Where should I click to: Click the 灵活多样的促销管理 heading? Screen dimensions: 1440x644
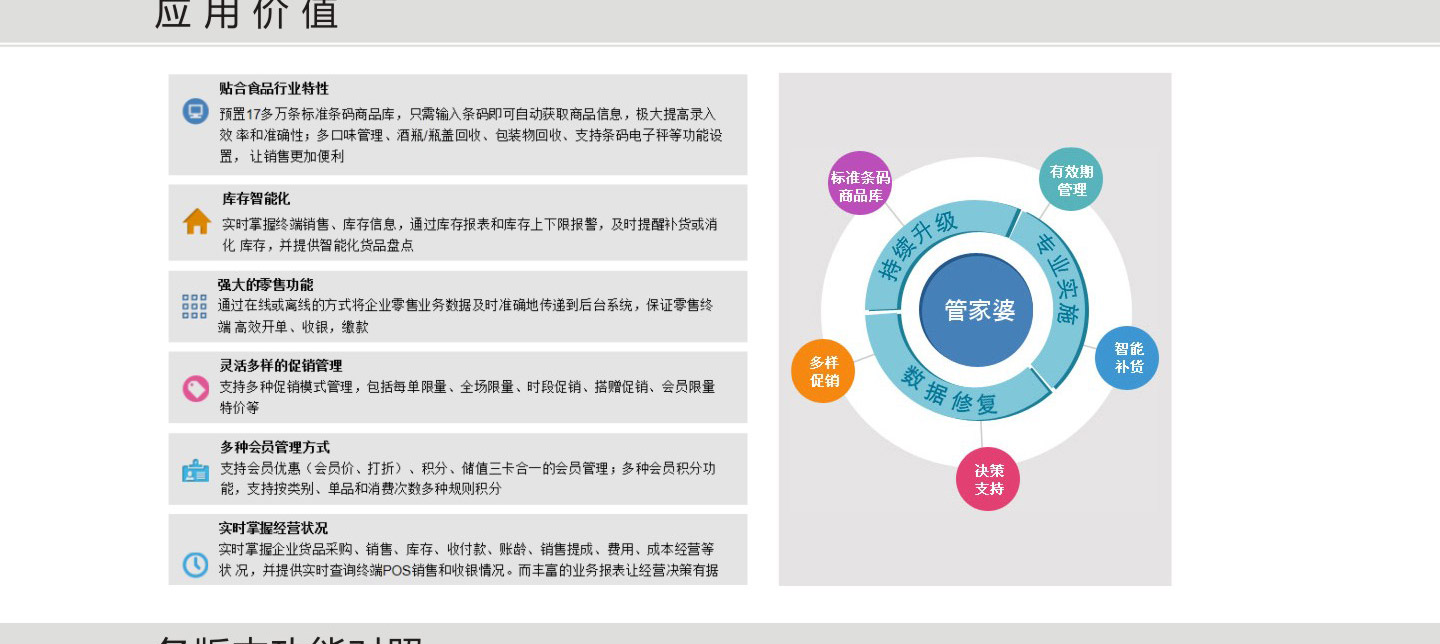[281, 366]
